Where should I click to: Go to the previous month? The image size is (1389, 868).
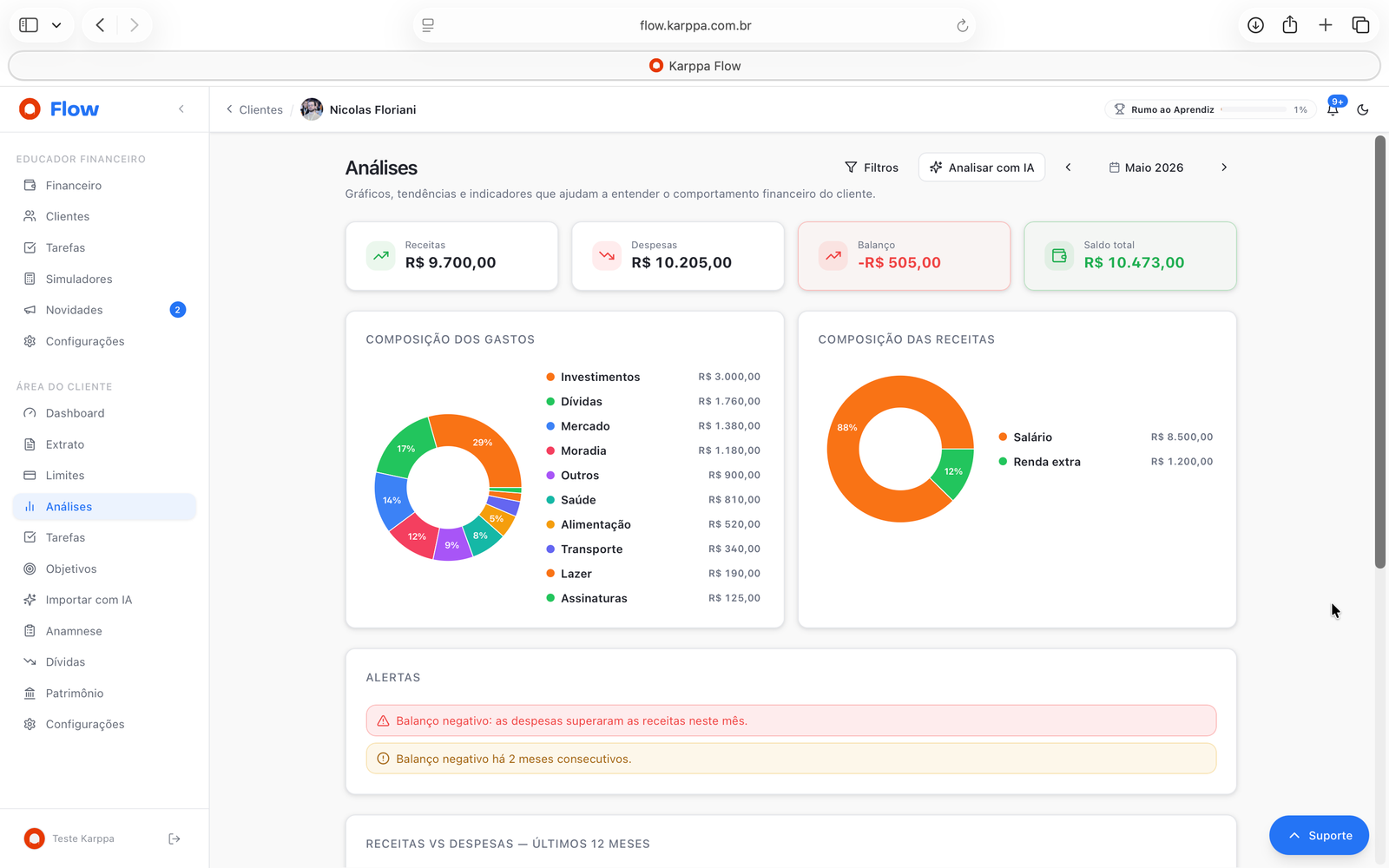[x=1069, y=168]
